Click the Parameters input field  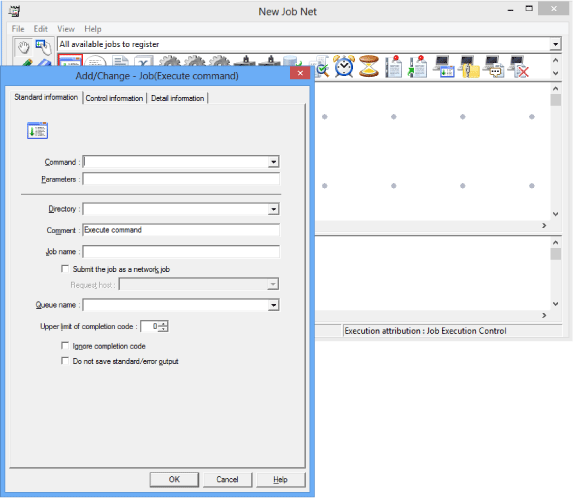[181, 179]
